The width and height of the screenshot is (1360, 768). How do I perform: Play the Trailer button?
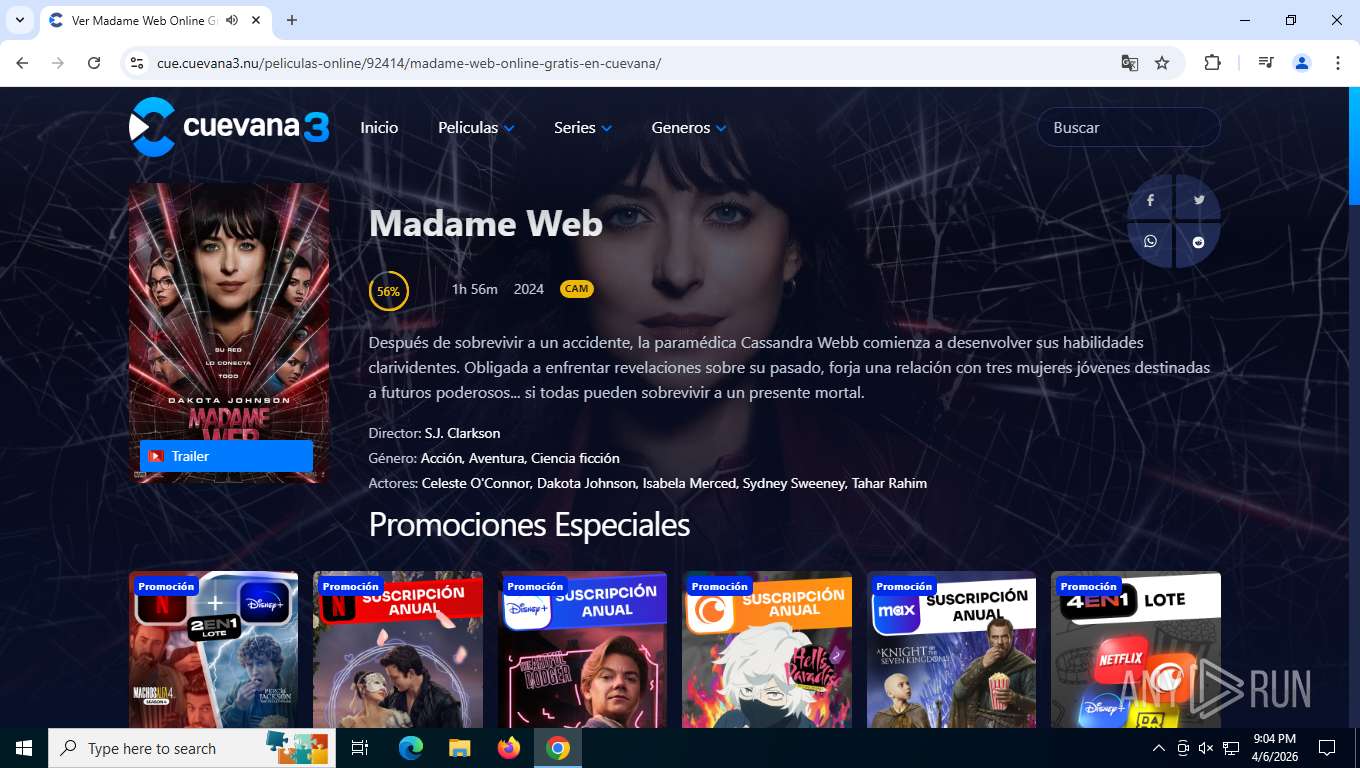point(226,456)
